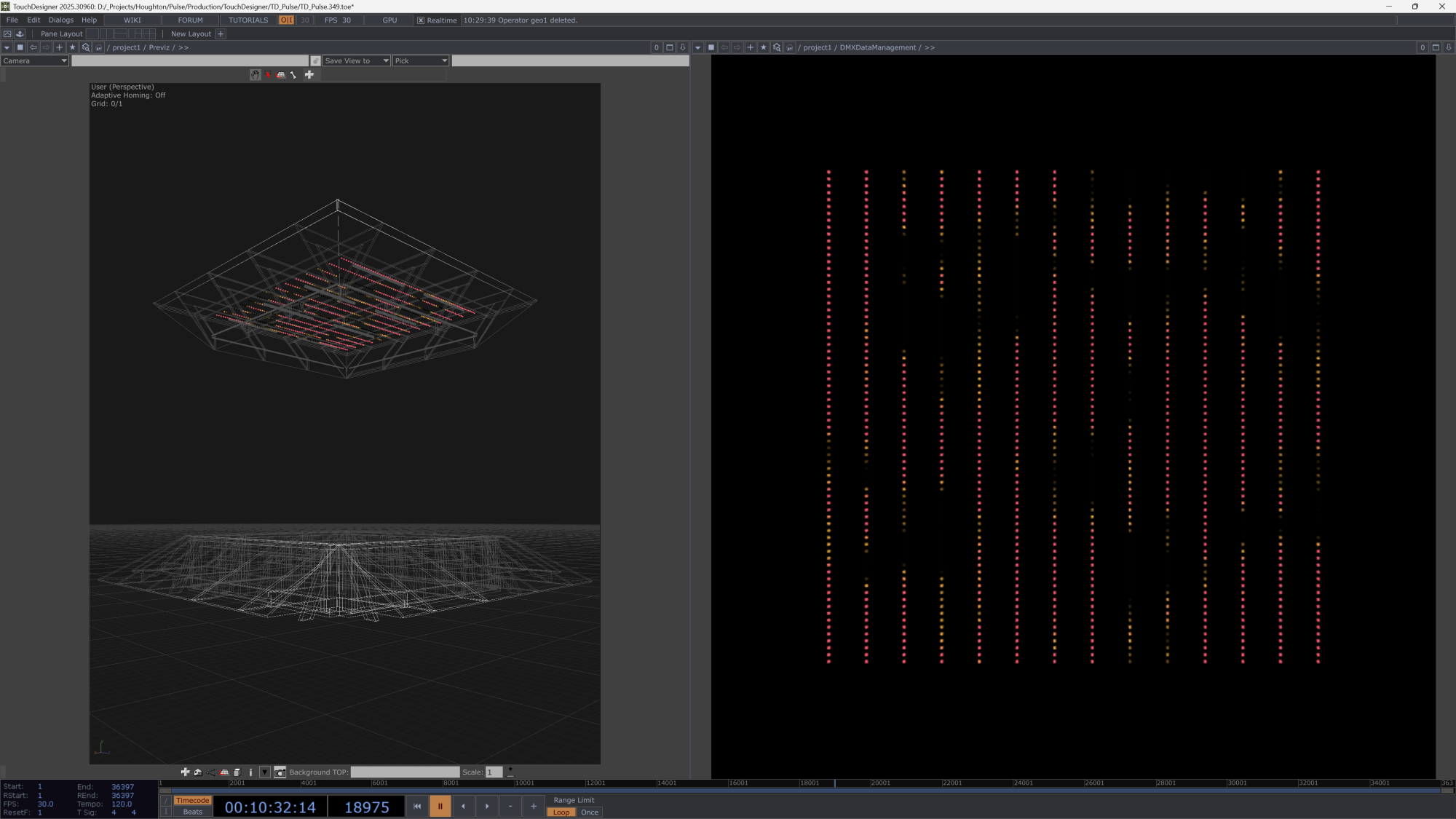Viewport: 1456px width, 819px height.
Task: Click the TUTORIALS button
Action: pyautogui.click(x=248, y=20)
